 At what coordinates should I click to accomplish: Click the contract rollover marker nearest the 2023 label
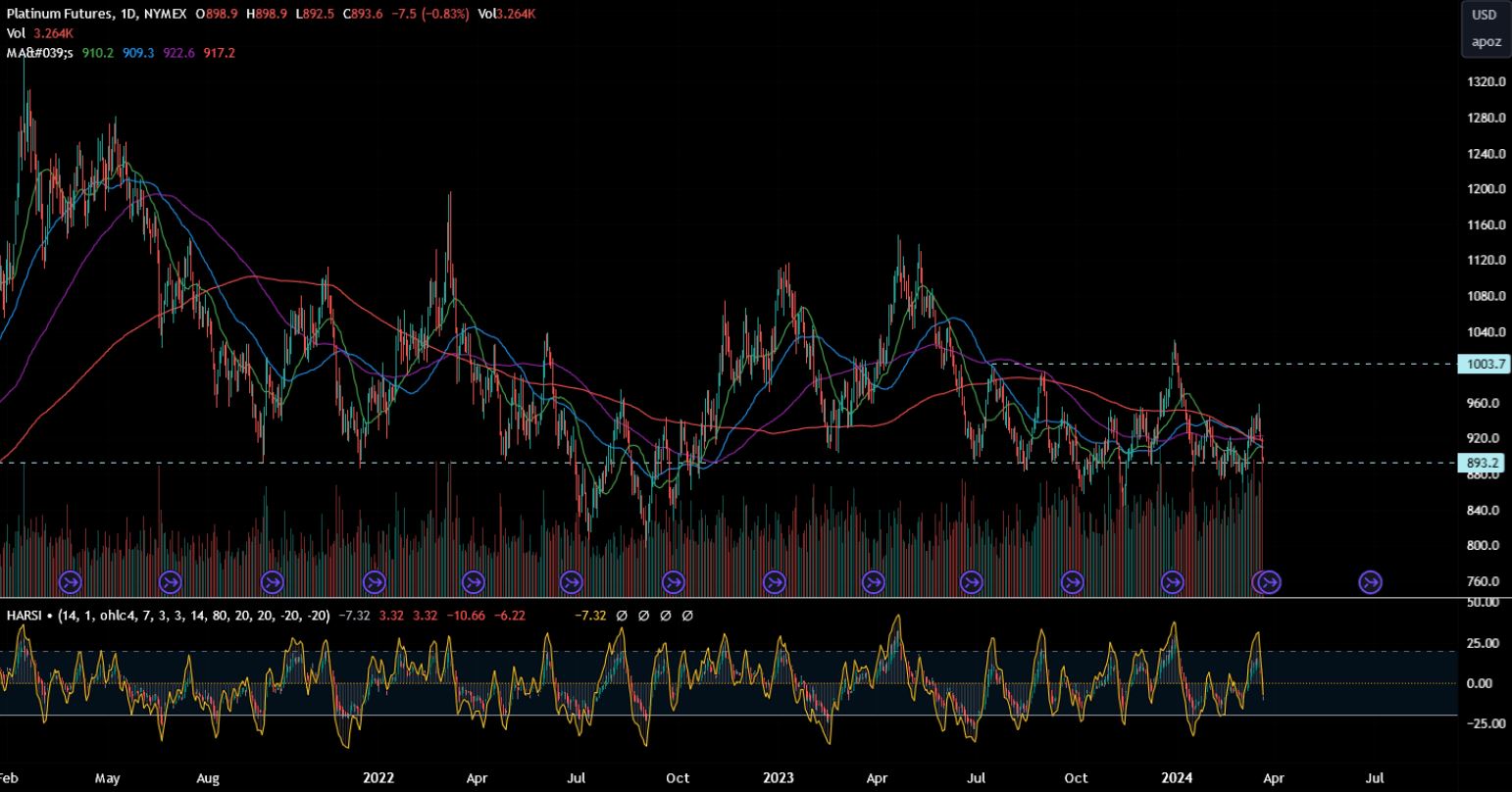775,583
